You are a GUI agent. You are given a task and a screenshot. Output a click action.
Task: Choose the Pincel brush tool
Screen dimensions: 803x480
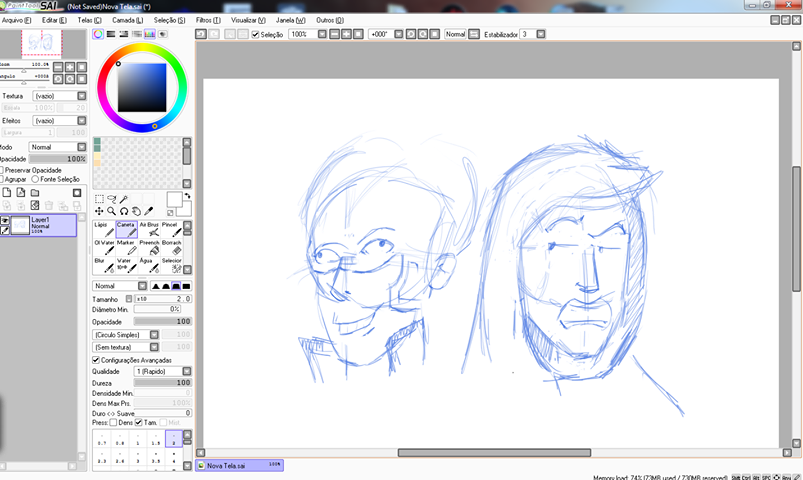[172, 230]
